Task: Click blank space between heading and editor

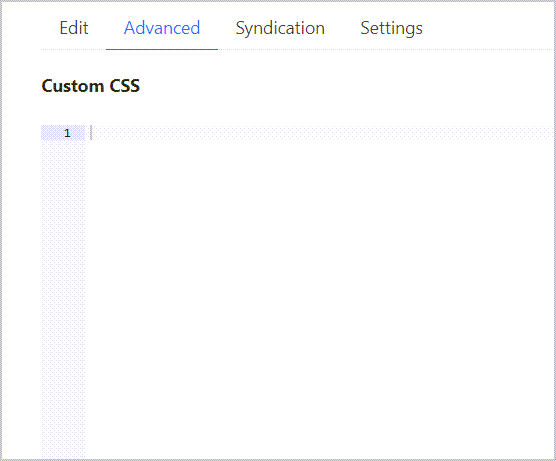Action: pyautogui.click(x=298, y=110)
